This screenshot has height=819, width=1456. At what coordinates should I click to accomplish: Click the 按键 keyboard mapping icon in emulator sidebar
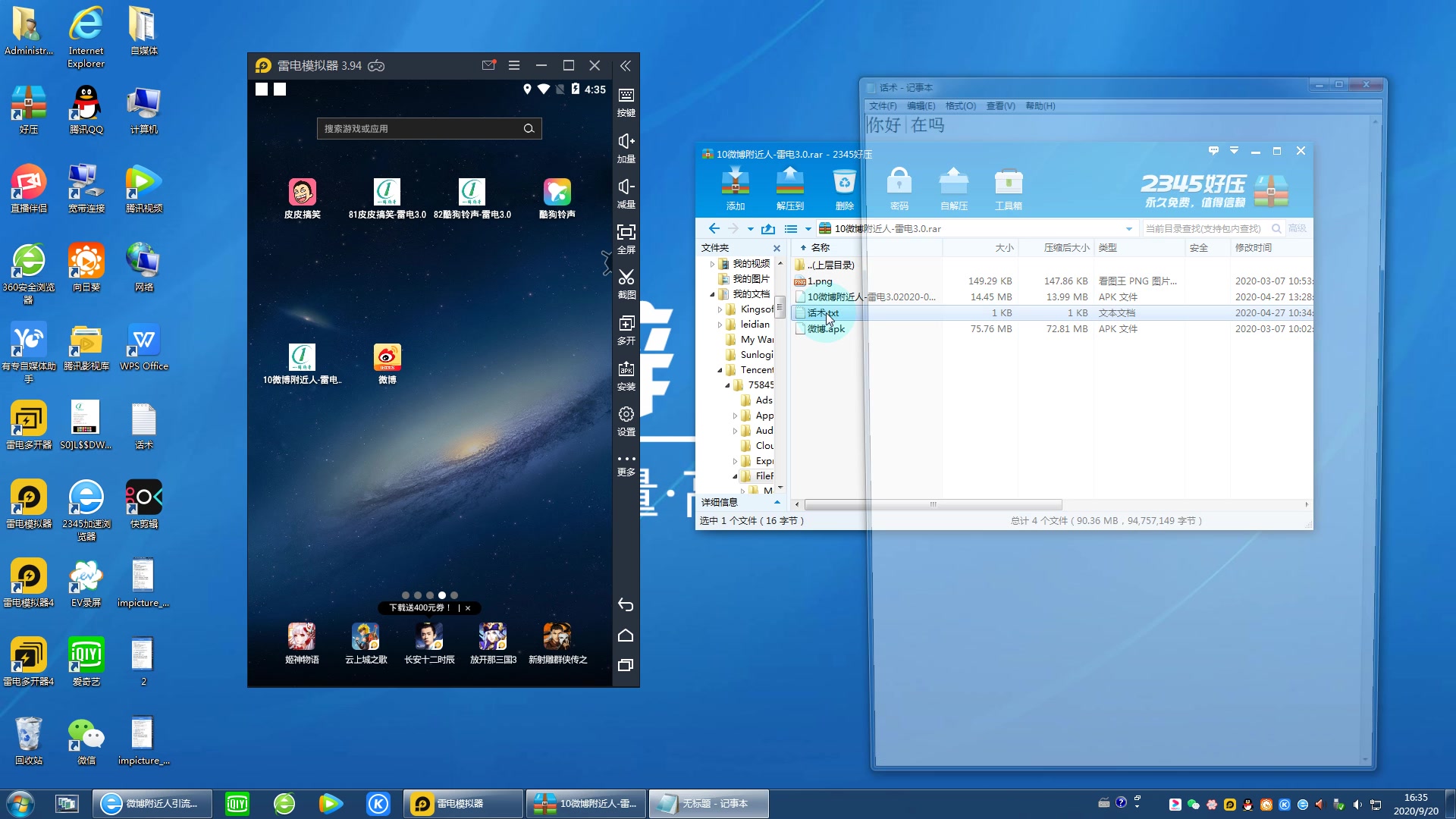coord(626,96)
